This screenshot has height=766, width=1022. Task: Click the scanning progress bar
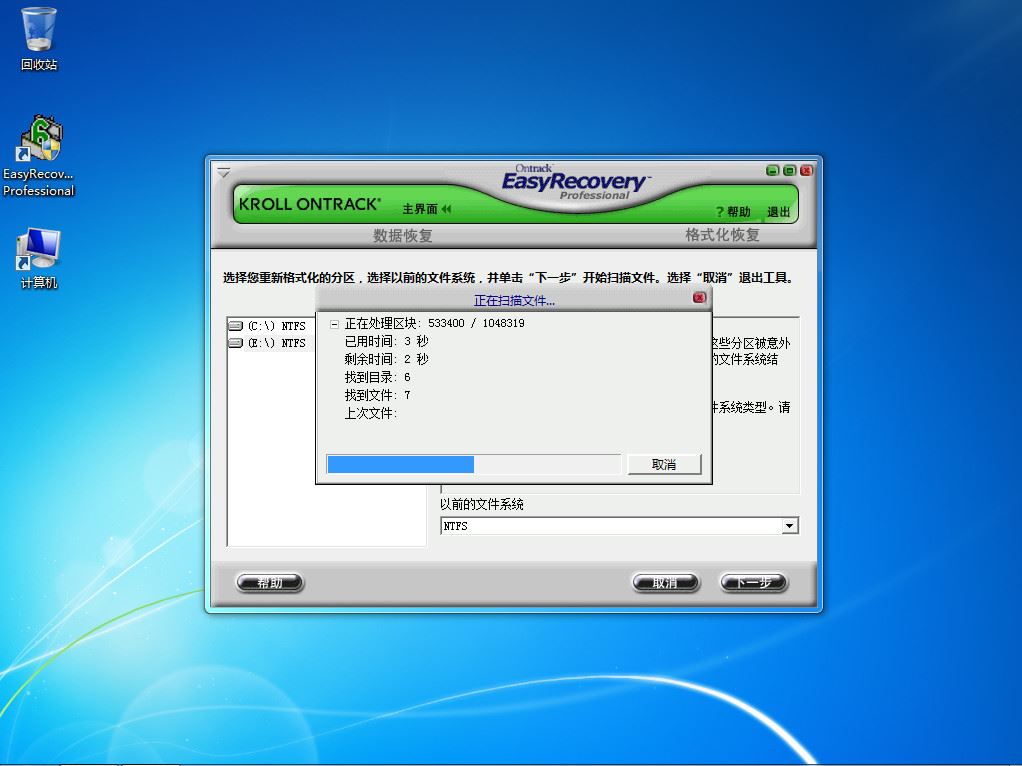pos(473,464)
